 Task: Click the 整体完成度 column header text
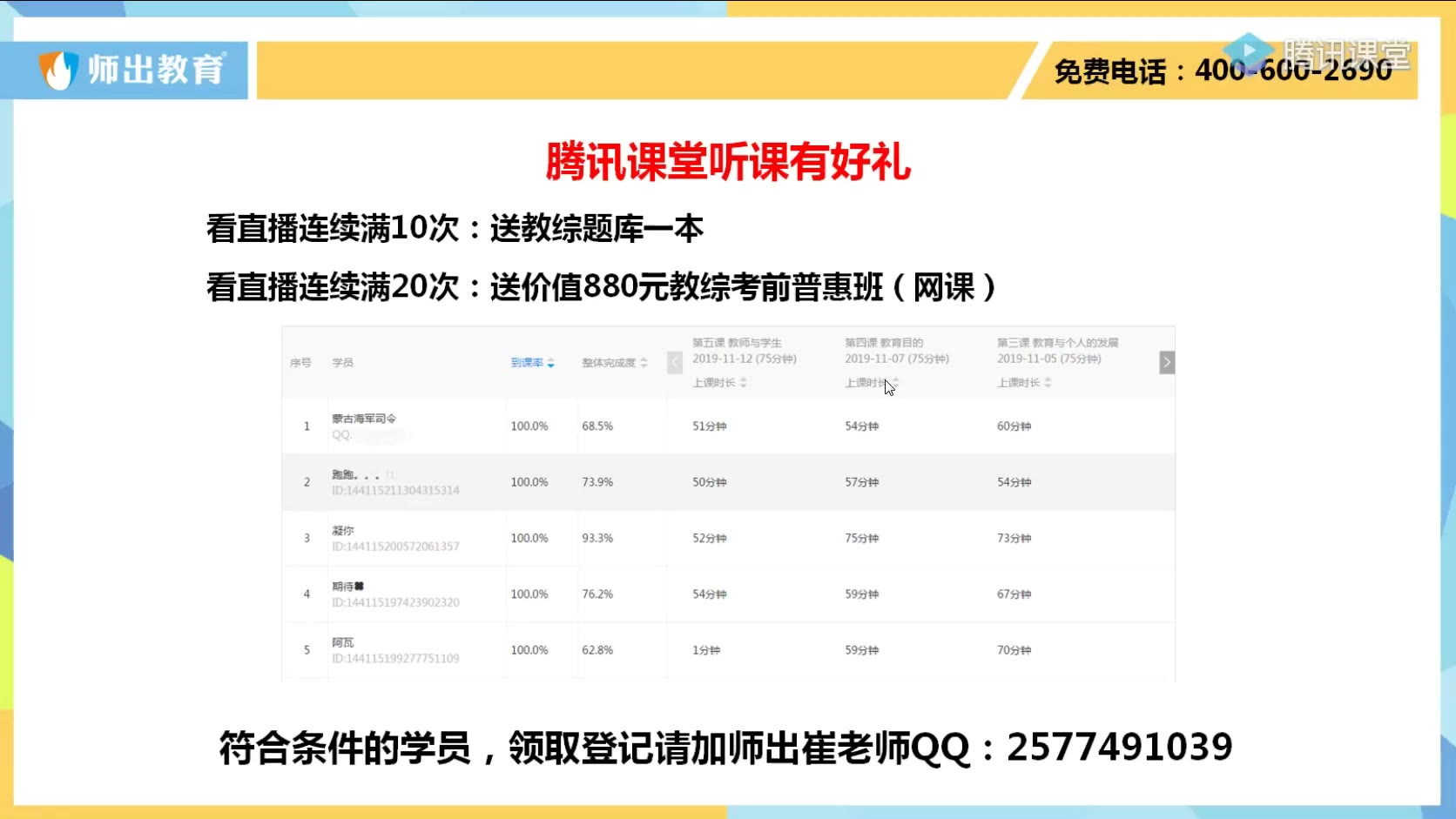tap(609, 363)
